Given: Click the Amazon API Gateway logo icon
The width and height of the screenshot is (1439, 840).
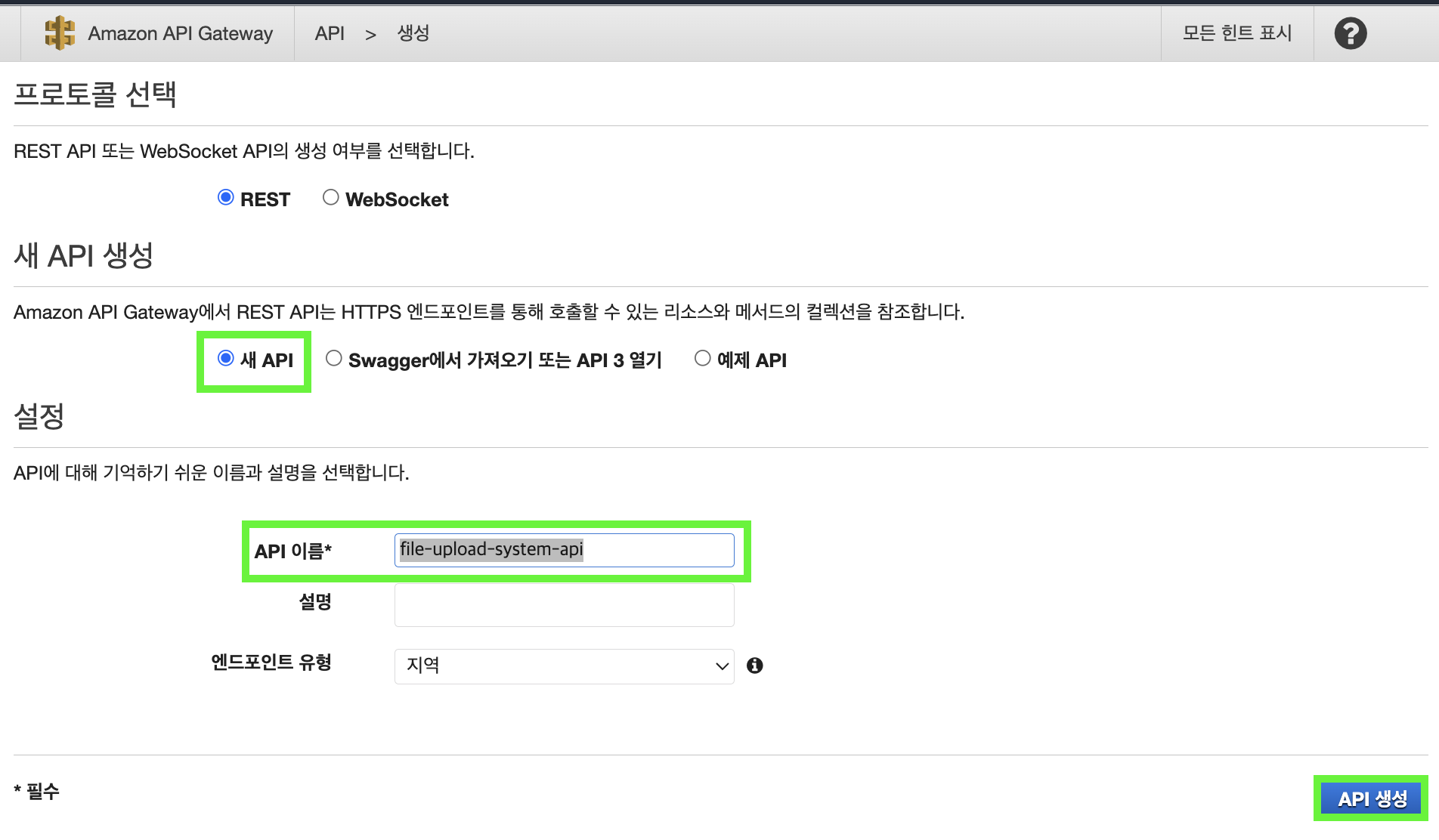Looking at the screenshot, I should 60,33.
